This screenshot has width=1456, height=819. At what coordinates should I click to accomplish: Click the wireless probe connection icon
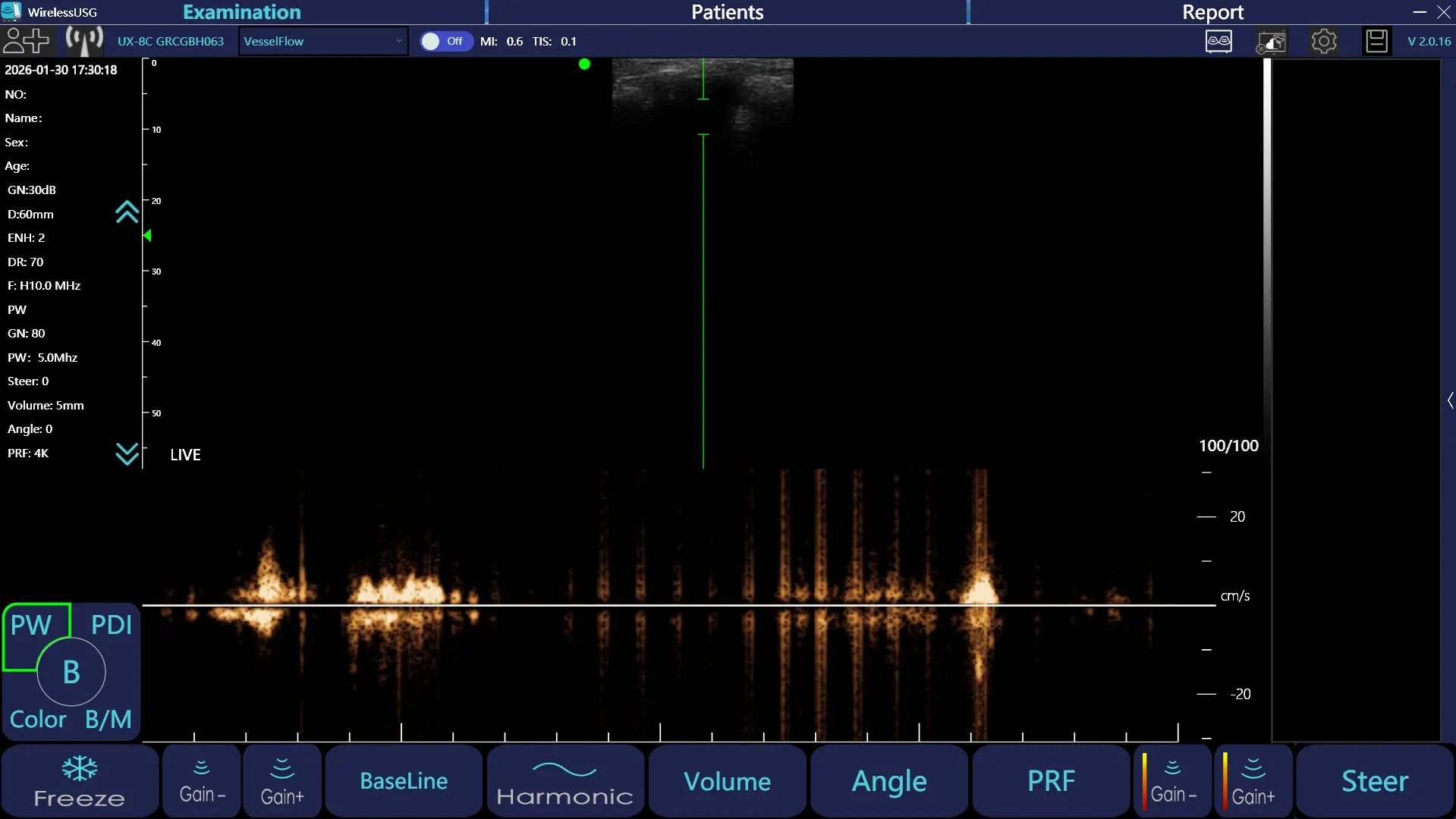pyautogui.click(x=83, y=41)
